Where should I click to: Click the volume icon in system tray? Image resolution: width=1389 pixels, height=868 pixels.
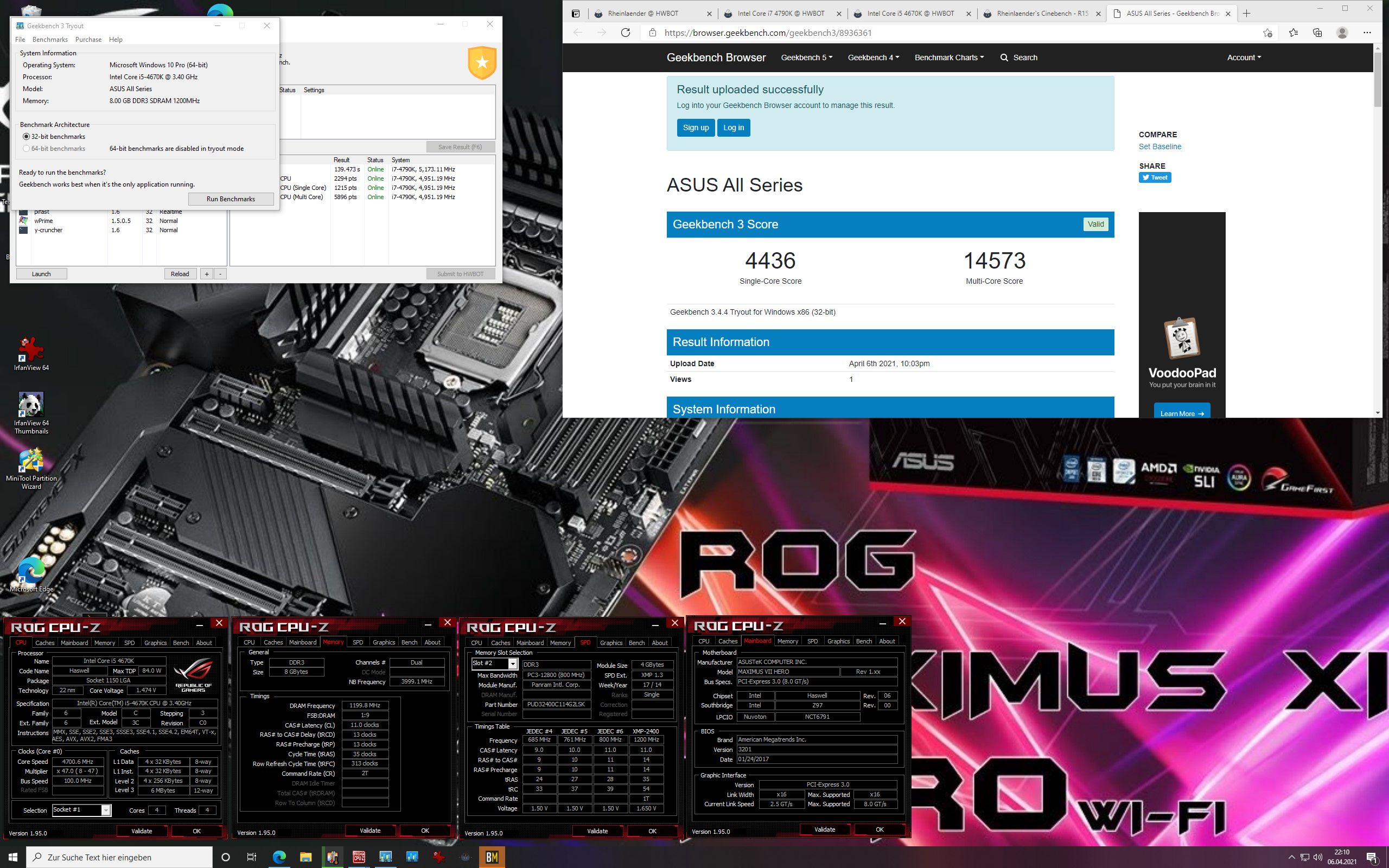[1317, 857]
